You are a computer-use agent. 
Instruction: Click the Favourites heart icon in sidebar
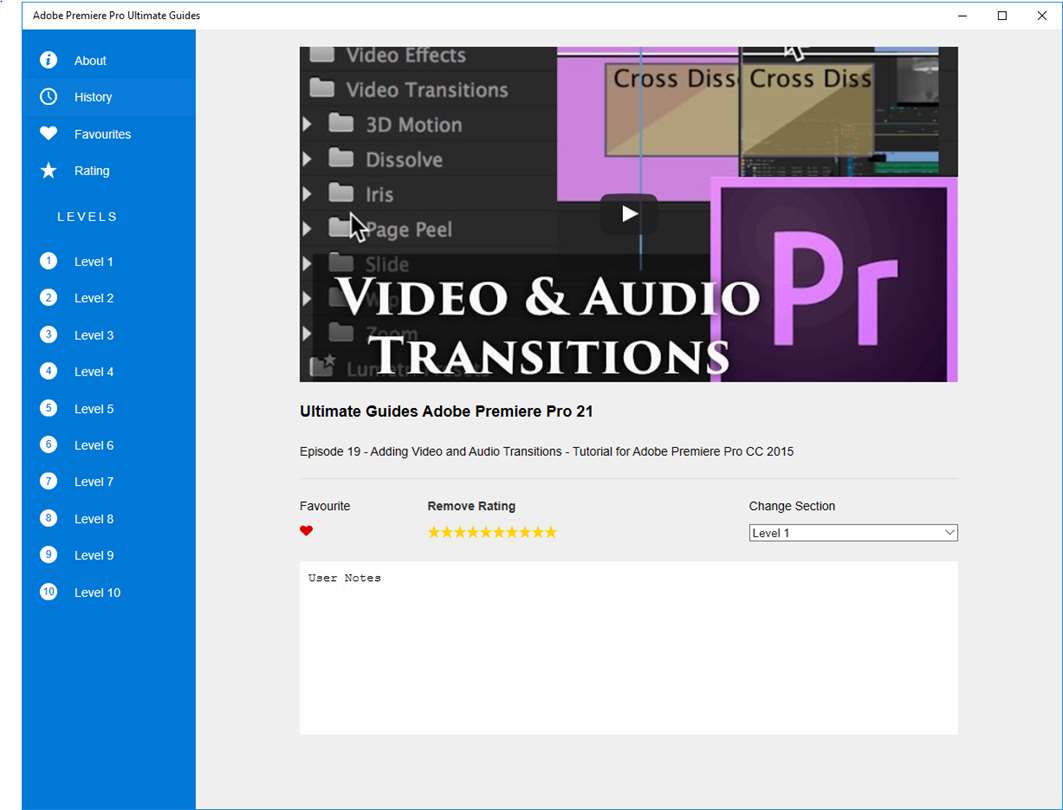[x=48, y=134]
